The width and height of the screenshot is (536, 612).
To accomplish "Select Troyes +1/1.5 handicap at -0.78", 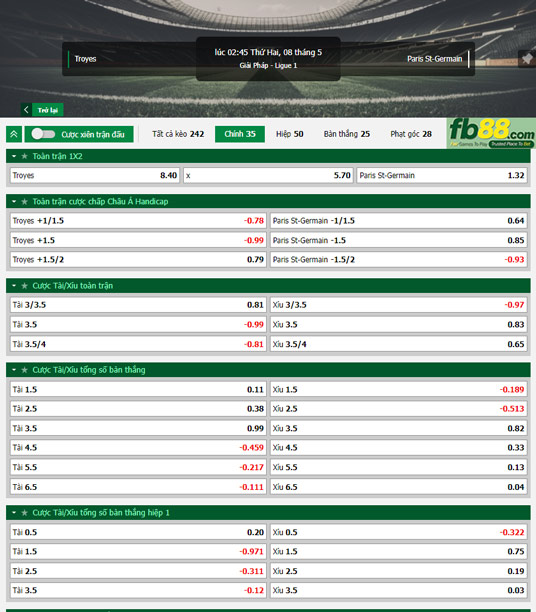I will tap(138, 221).
